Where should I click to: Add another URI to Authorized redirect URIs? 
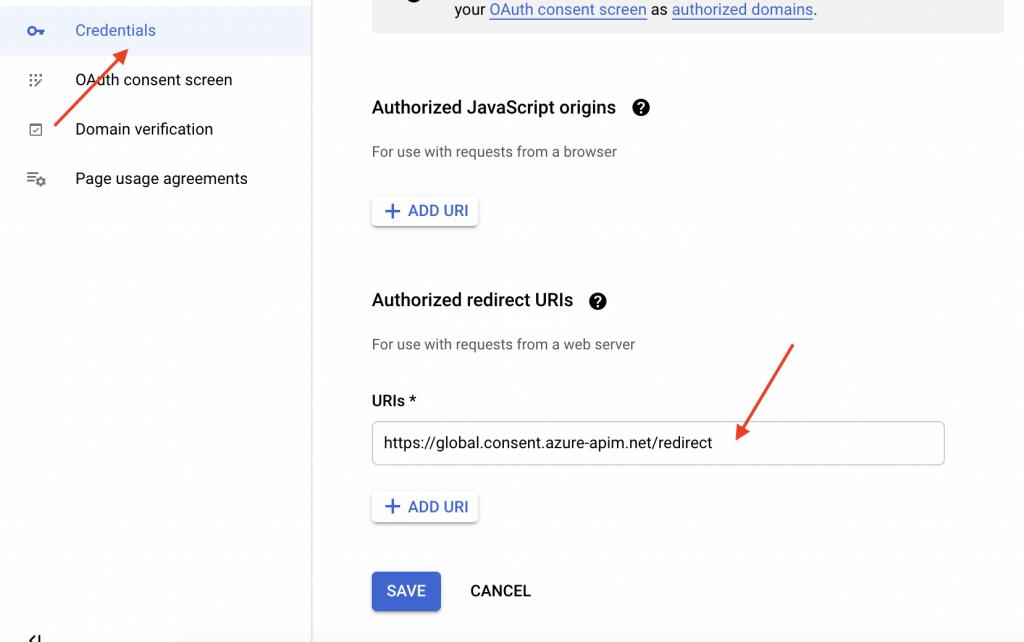425,507
